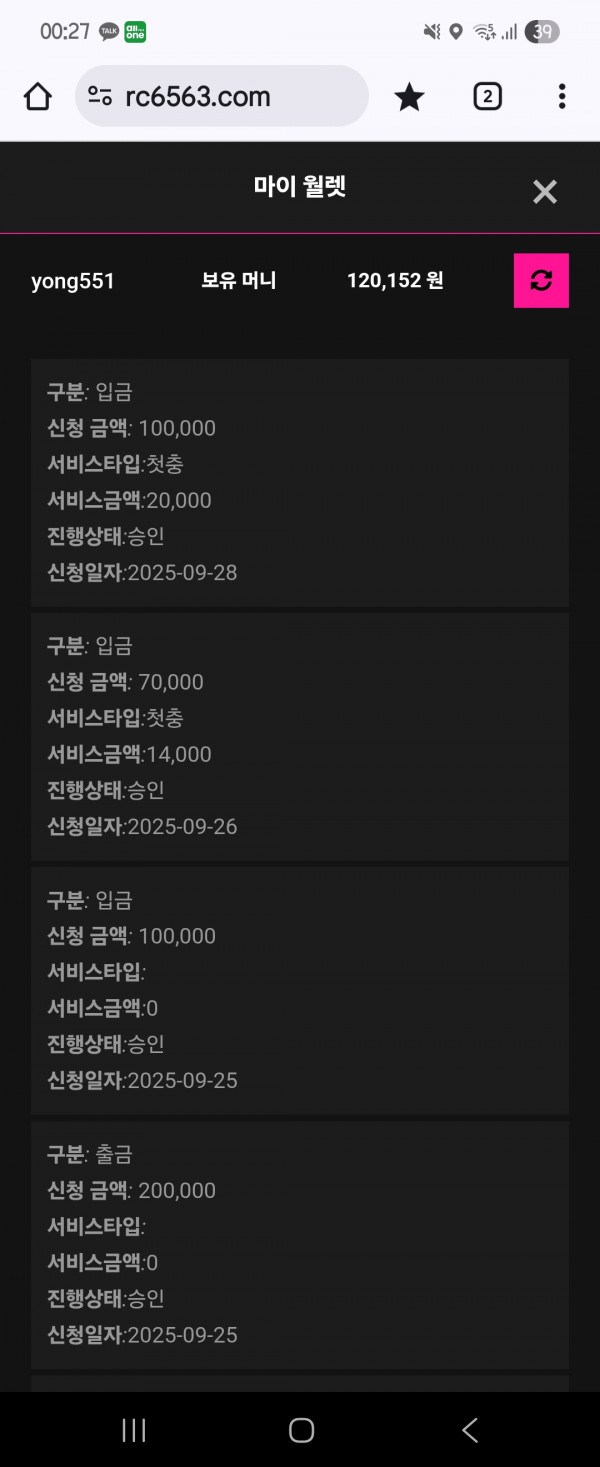
Task: Tap the 보유 머니 label
Action: click(239, 281)
